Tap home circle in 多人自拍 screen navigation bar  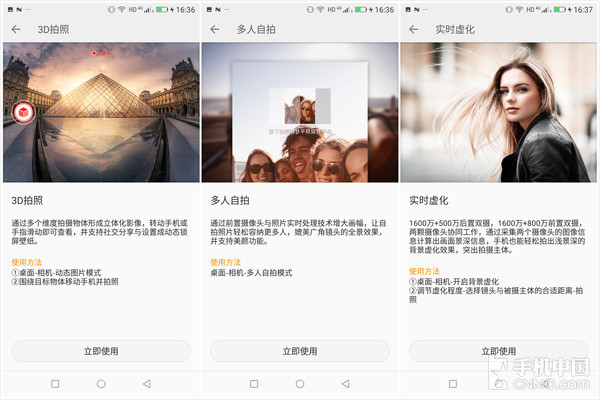click(x=300, y=384)
